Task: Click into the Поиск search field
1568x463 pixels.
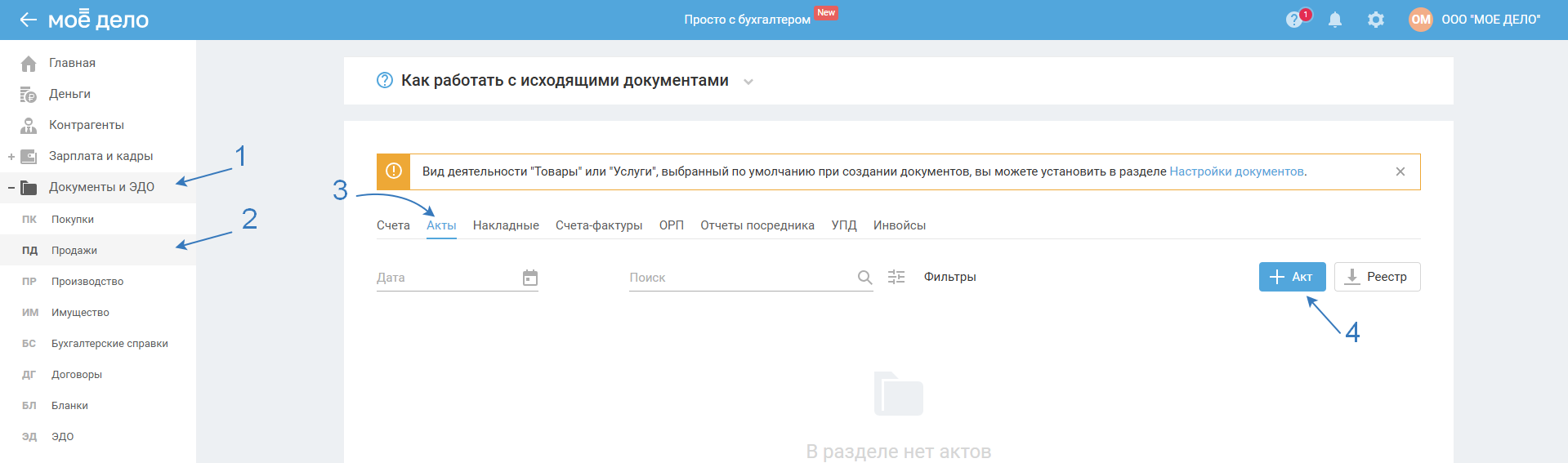Action: pos(751,278)
